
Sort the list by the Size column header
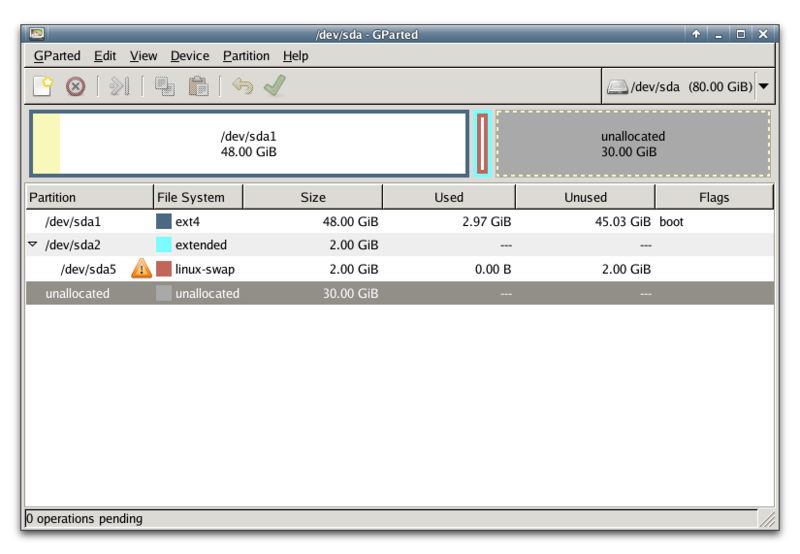pyautogui.click(x=312, y=197)
